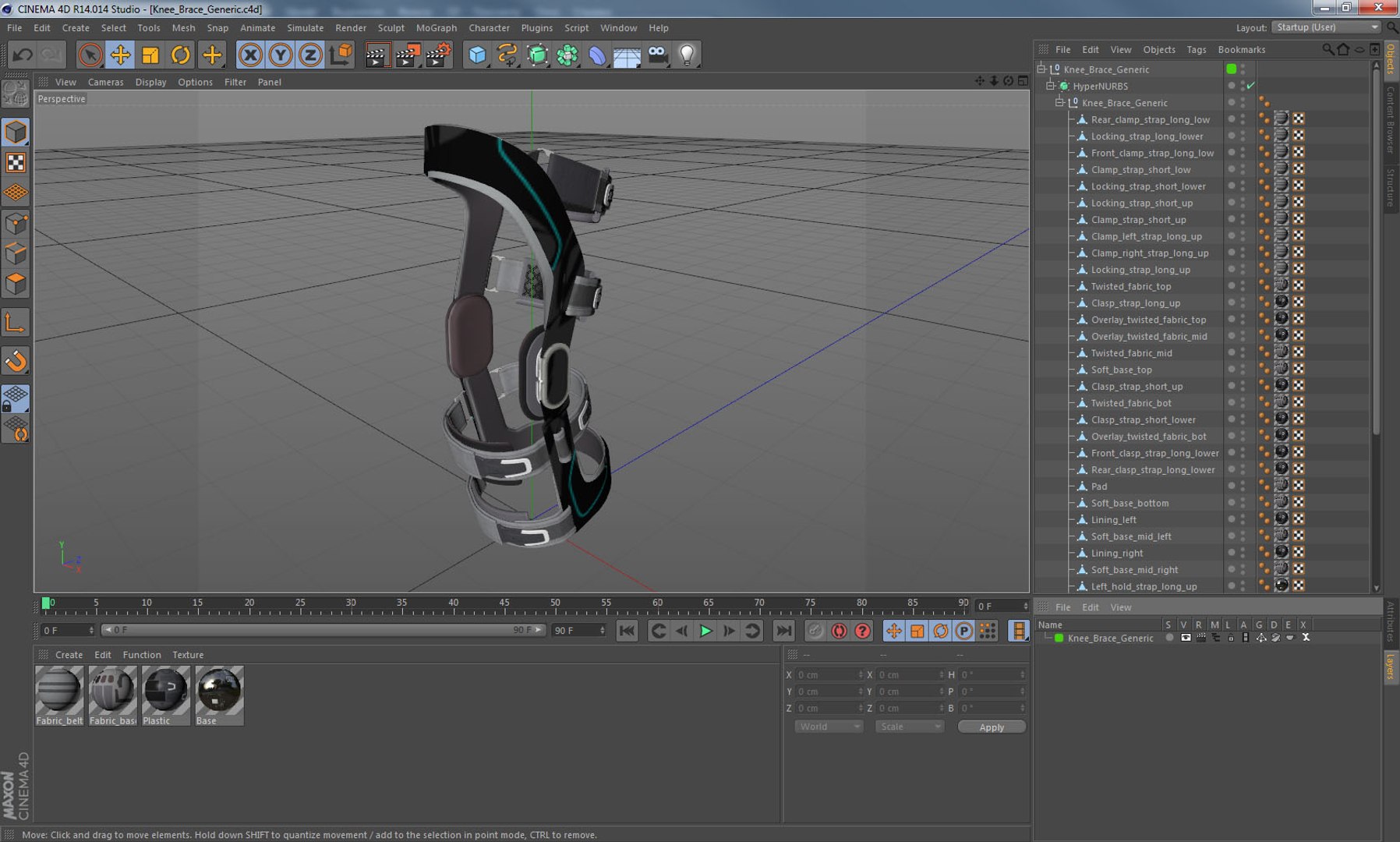Click the Render View clapper icon
This screenshot has width=1400, height=842.
point(377,55)
